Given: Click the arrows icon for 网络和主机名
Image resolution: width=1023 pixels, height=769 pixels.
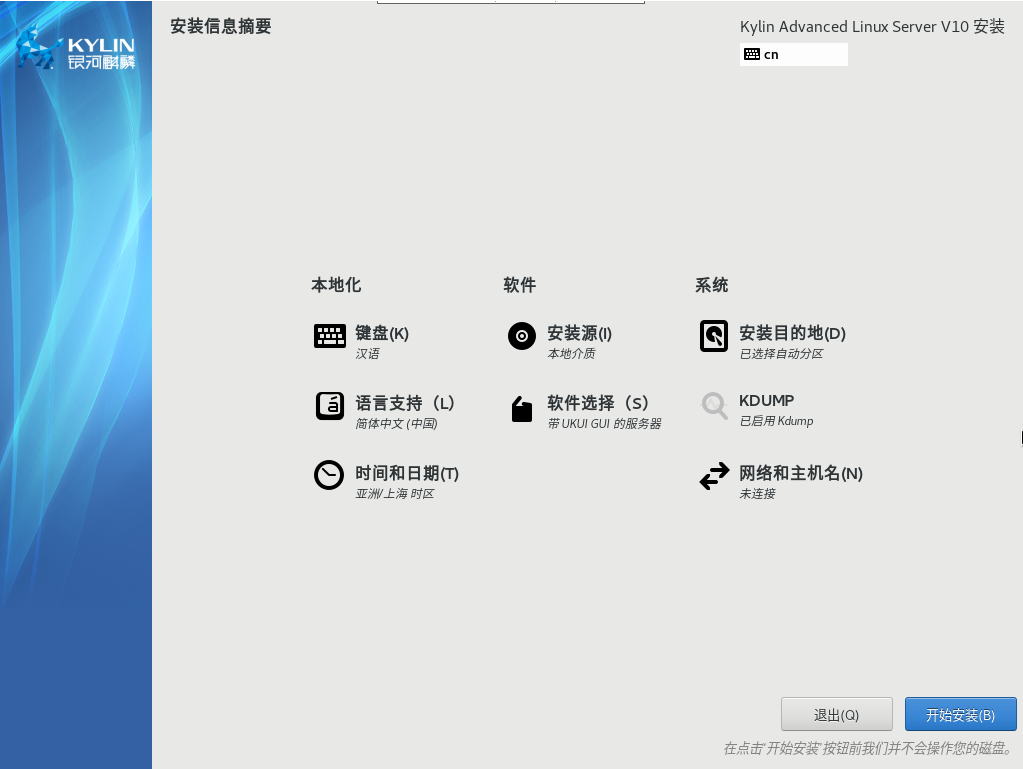Looking at the screenshot, I should [x=714, y=476].
